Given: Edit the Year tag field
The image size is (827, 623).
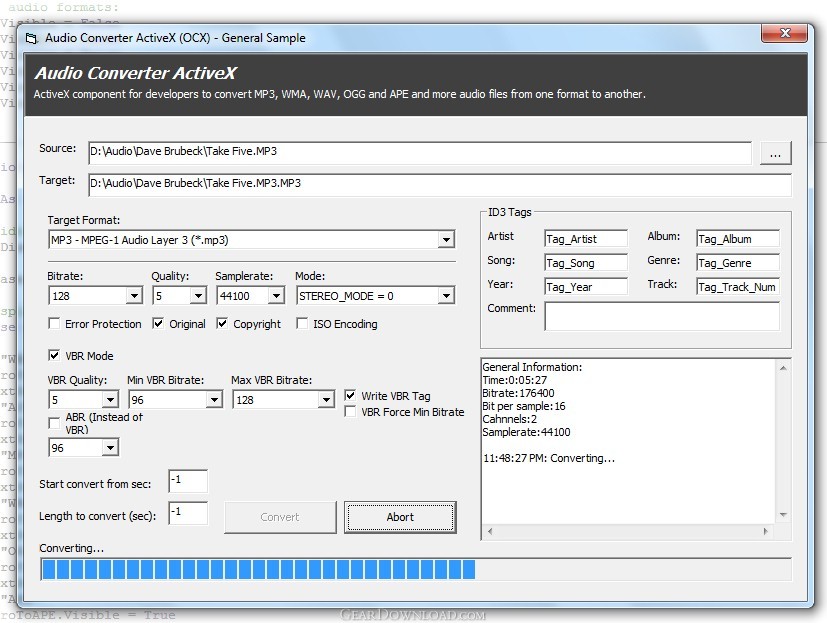Looking at the screenshot, I should 586,287.
